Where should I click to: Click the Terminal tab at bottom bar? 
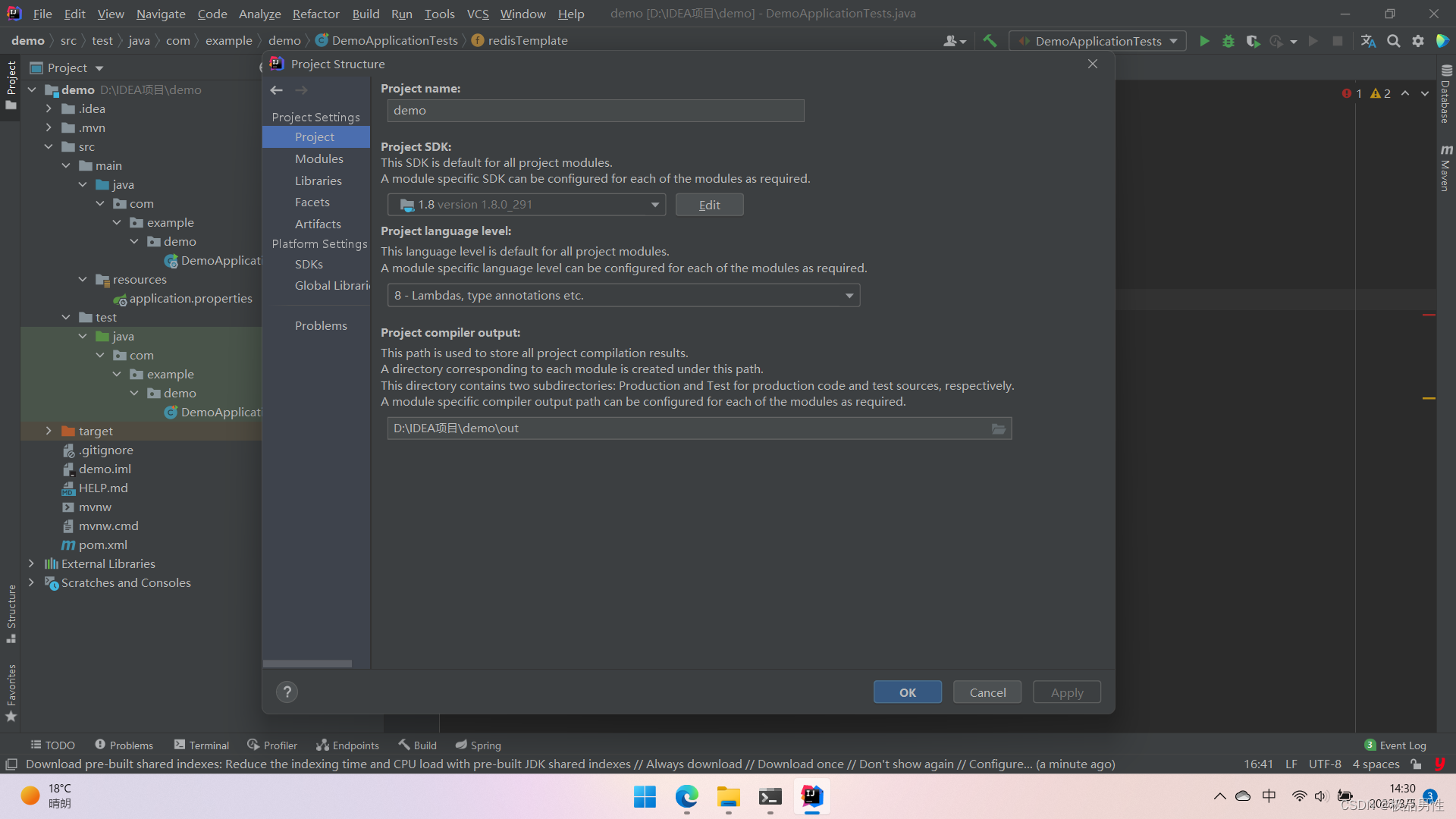point(200,745)
